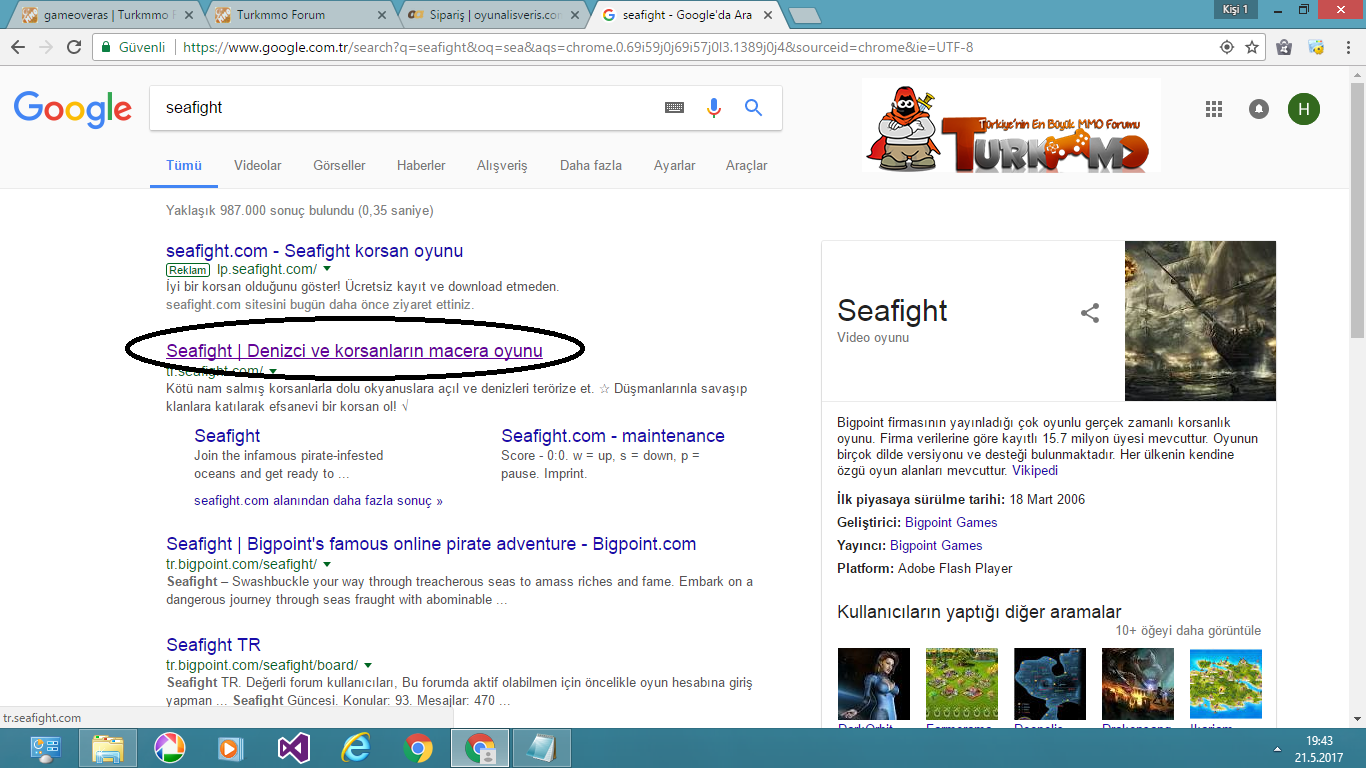Open the notepad taskbar icon
This screenshot has height=768, width=1366.
543,748
